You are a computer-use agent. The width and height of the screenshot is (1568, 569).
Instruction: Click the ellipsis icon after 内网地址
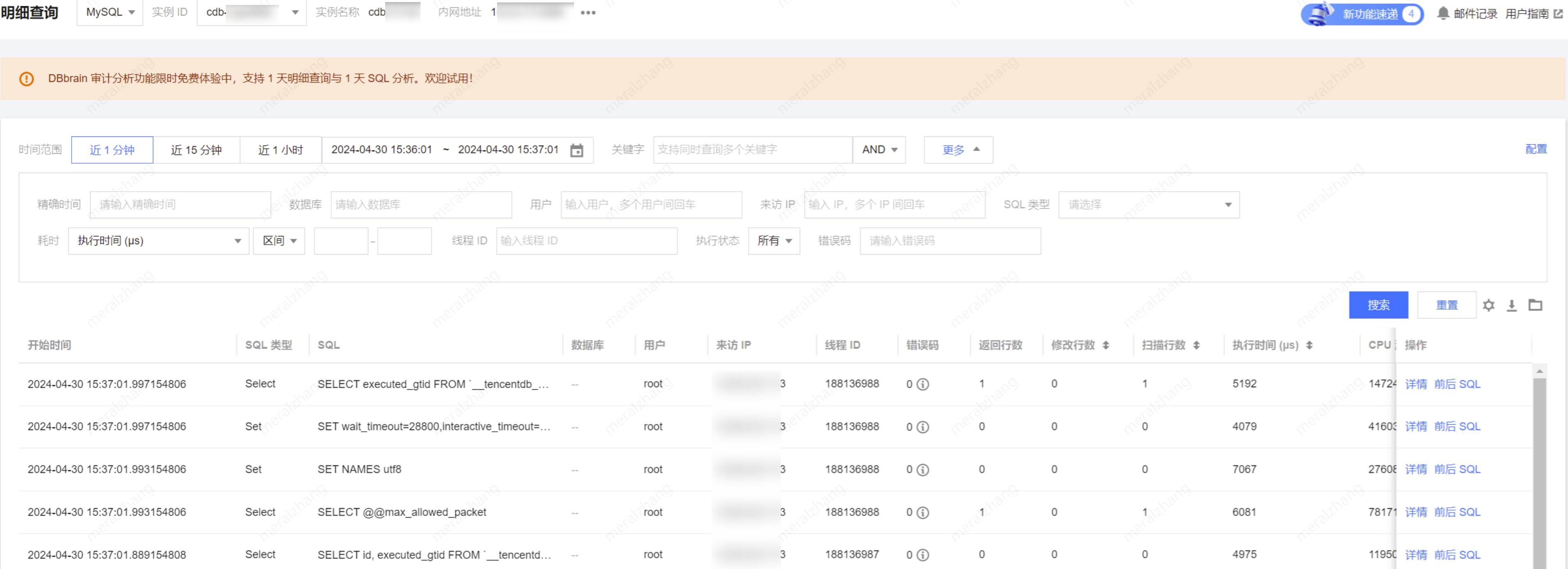(x=588, y=12)
